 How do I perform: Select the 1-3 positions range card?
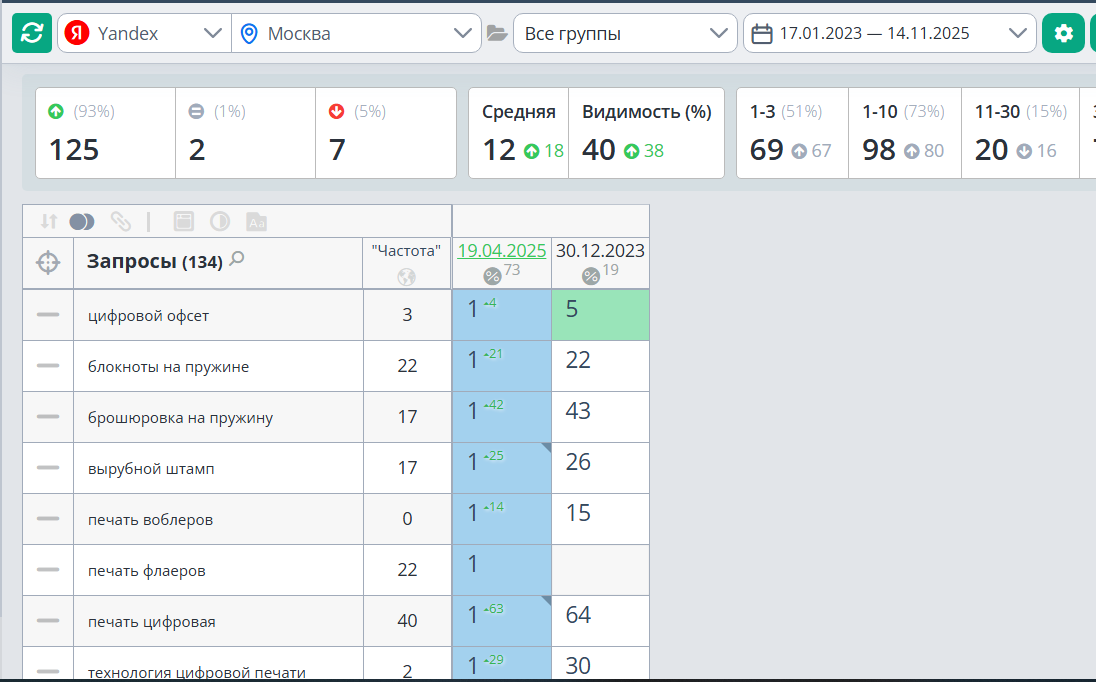pos(793,133)
